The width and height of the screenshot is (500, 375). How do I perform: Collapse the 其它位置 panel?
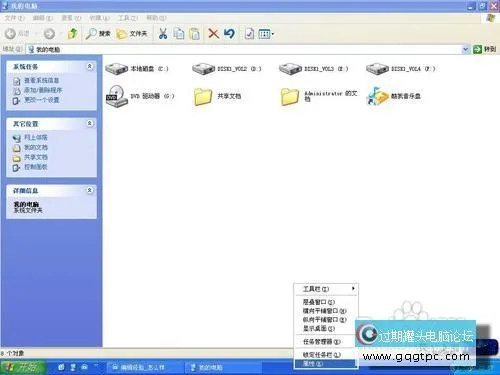pos(90,123)
